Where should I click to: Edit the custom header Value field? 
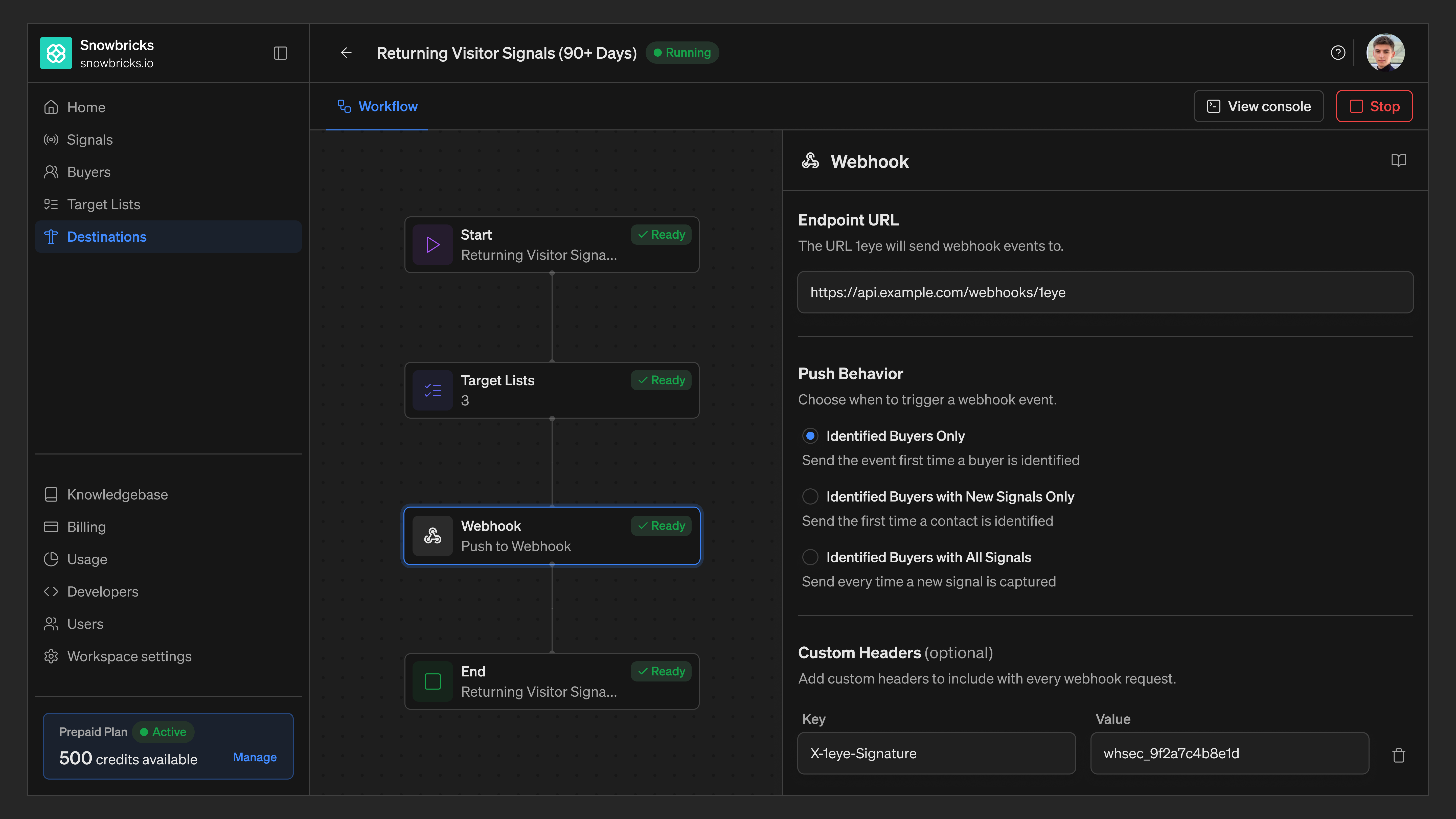point(1230,754)
